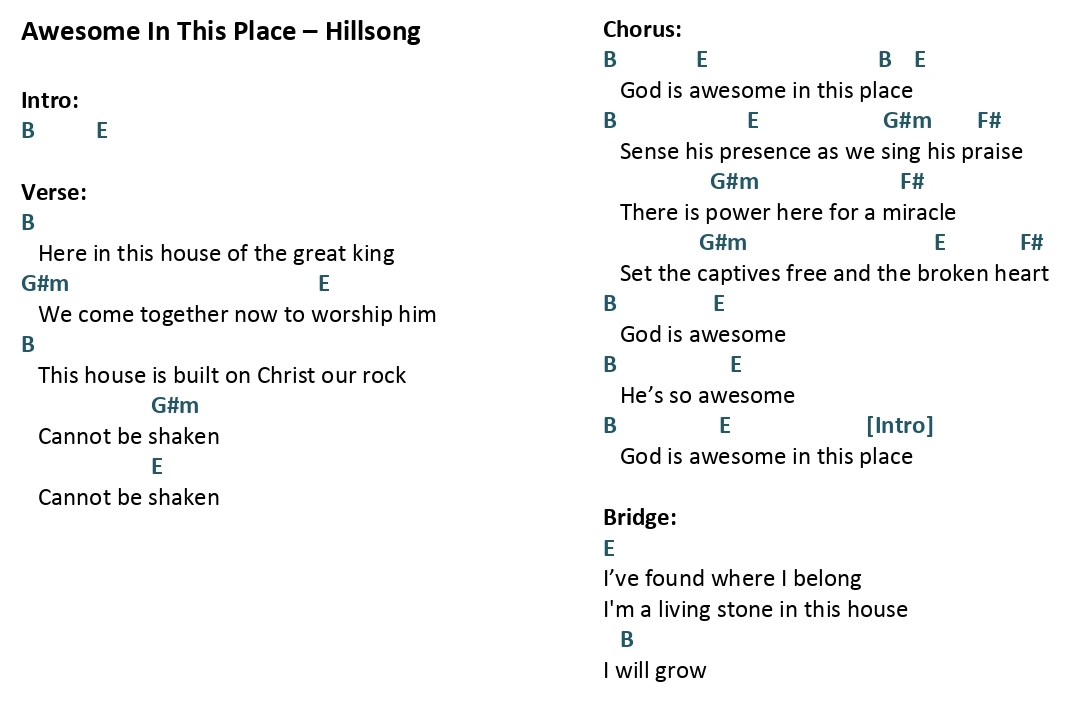Viewport: 1079px width, 701px height.
Task: Click the E chord under Bridge
Action: click(x=609, y=548)
